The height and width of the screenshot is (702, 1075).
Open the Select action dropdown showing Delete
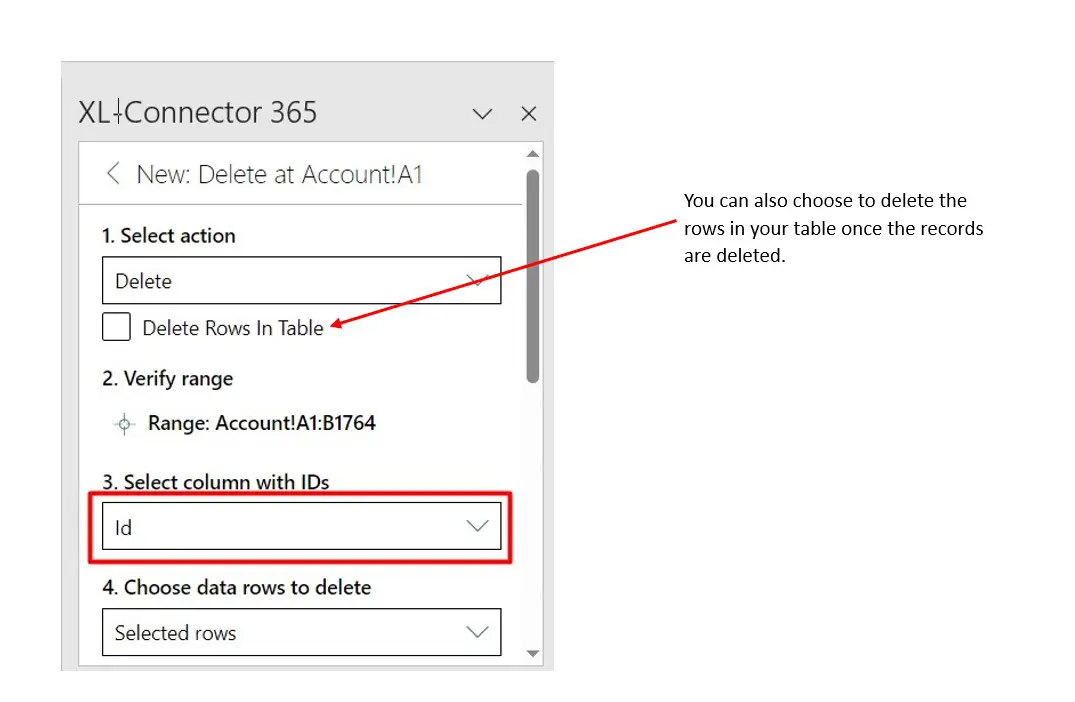point(300,281)
